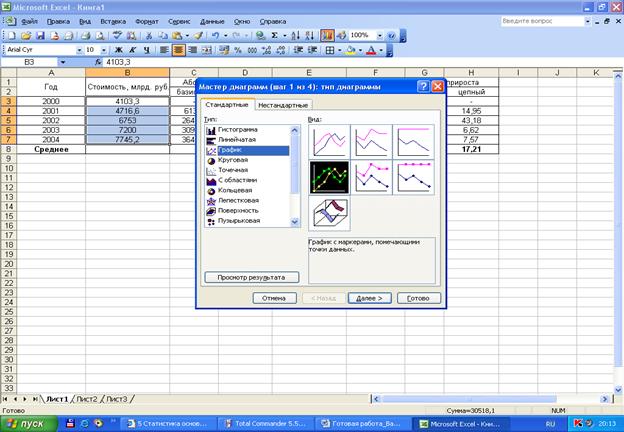The image size is (624, 432).
Task: Open the Формат menu
Action: click(x=146, y=20)
